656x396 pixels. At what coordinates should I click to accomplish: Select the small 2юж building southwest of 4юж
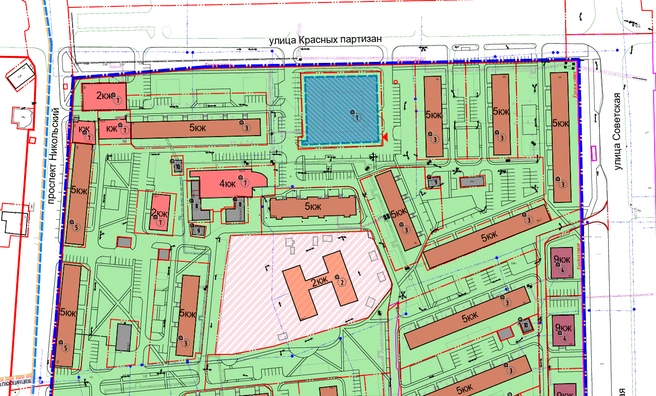click(x=160, y=212)
